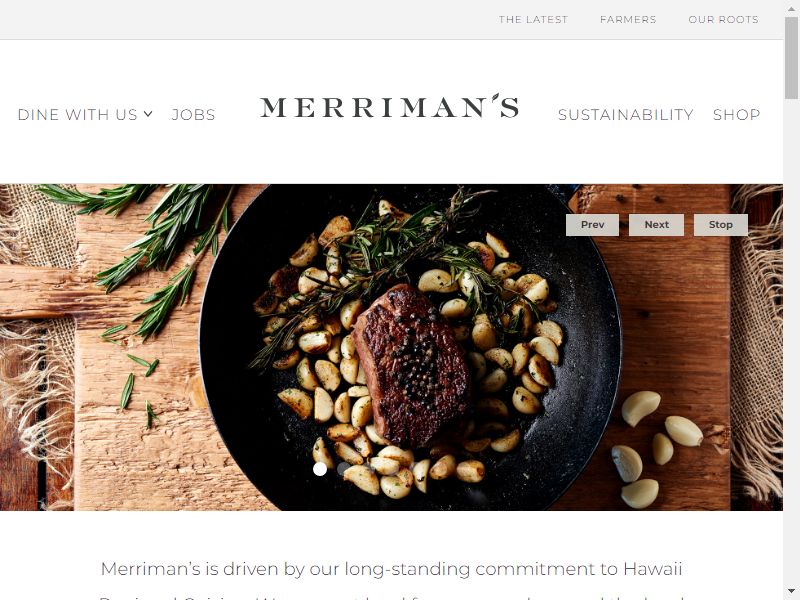Click the Dine With Us menu label
Viewport: 800px width, 600px height.
pyautogui.click(x=78, y=114)
